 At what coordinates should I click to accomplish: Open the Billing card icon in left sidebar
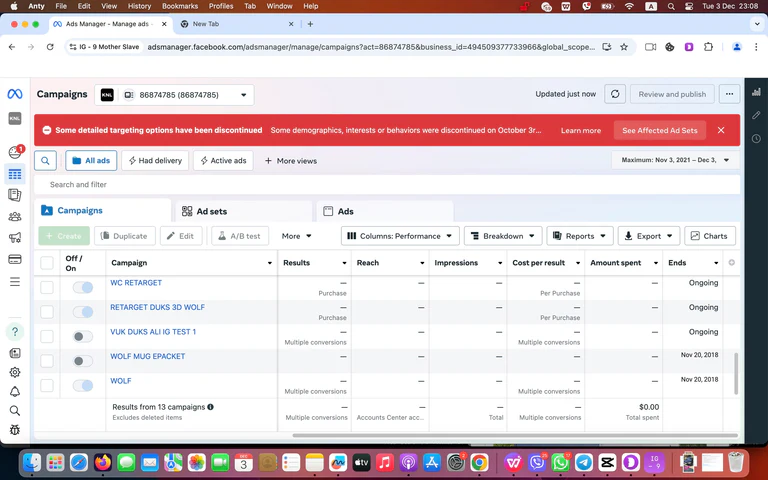[x=15, y=260]
